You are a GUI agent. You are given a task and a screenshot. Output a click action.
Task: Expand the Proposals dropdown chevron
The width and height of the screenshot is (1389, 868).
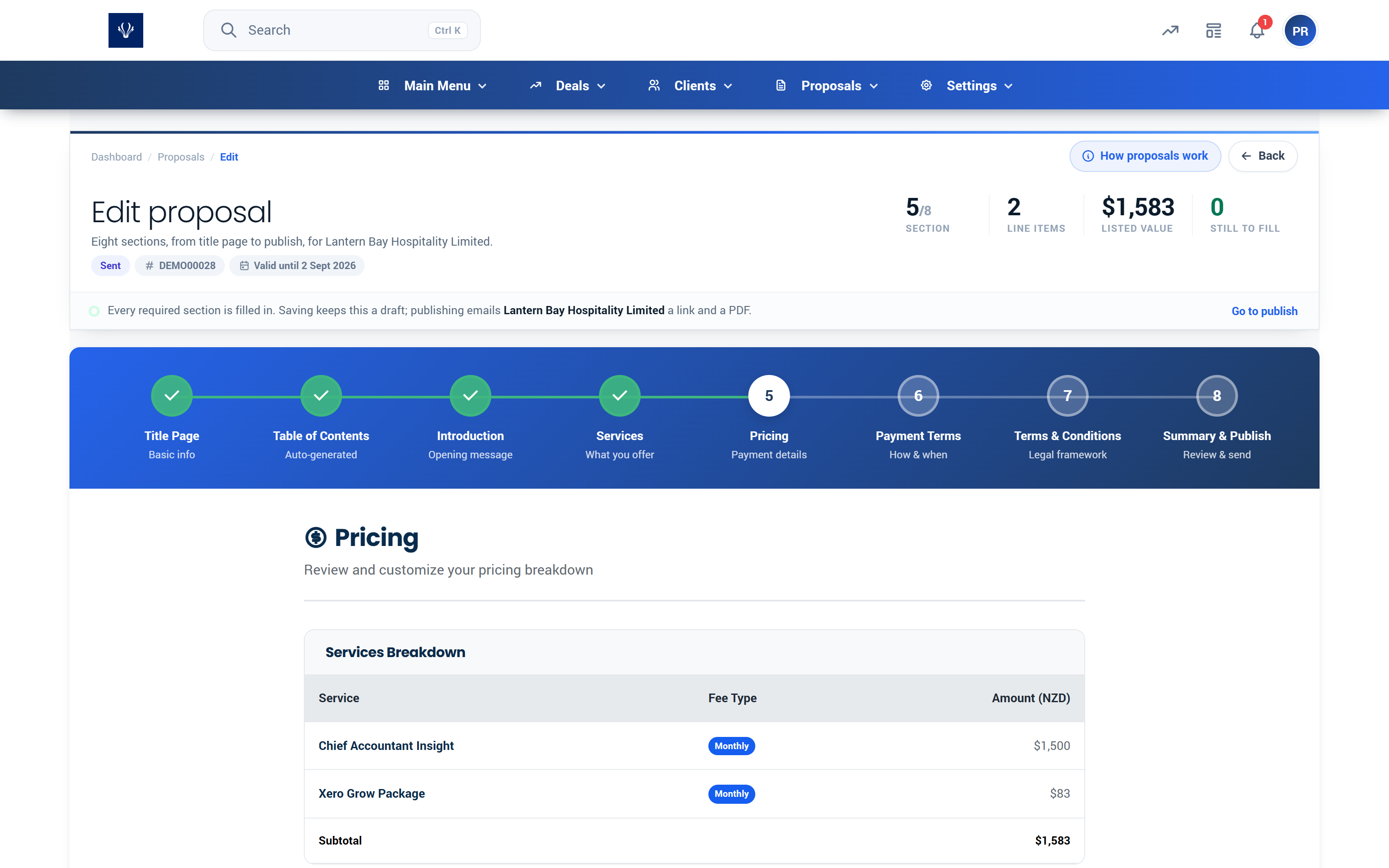(874, 86)
